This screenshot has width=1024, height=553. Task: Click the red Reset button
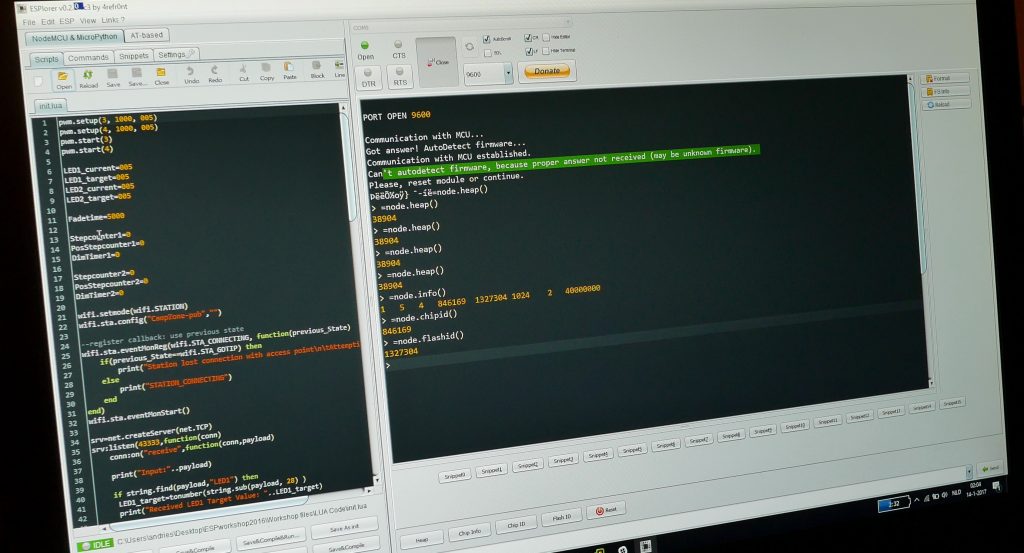tap(606, 510)
